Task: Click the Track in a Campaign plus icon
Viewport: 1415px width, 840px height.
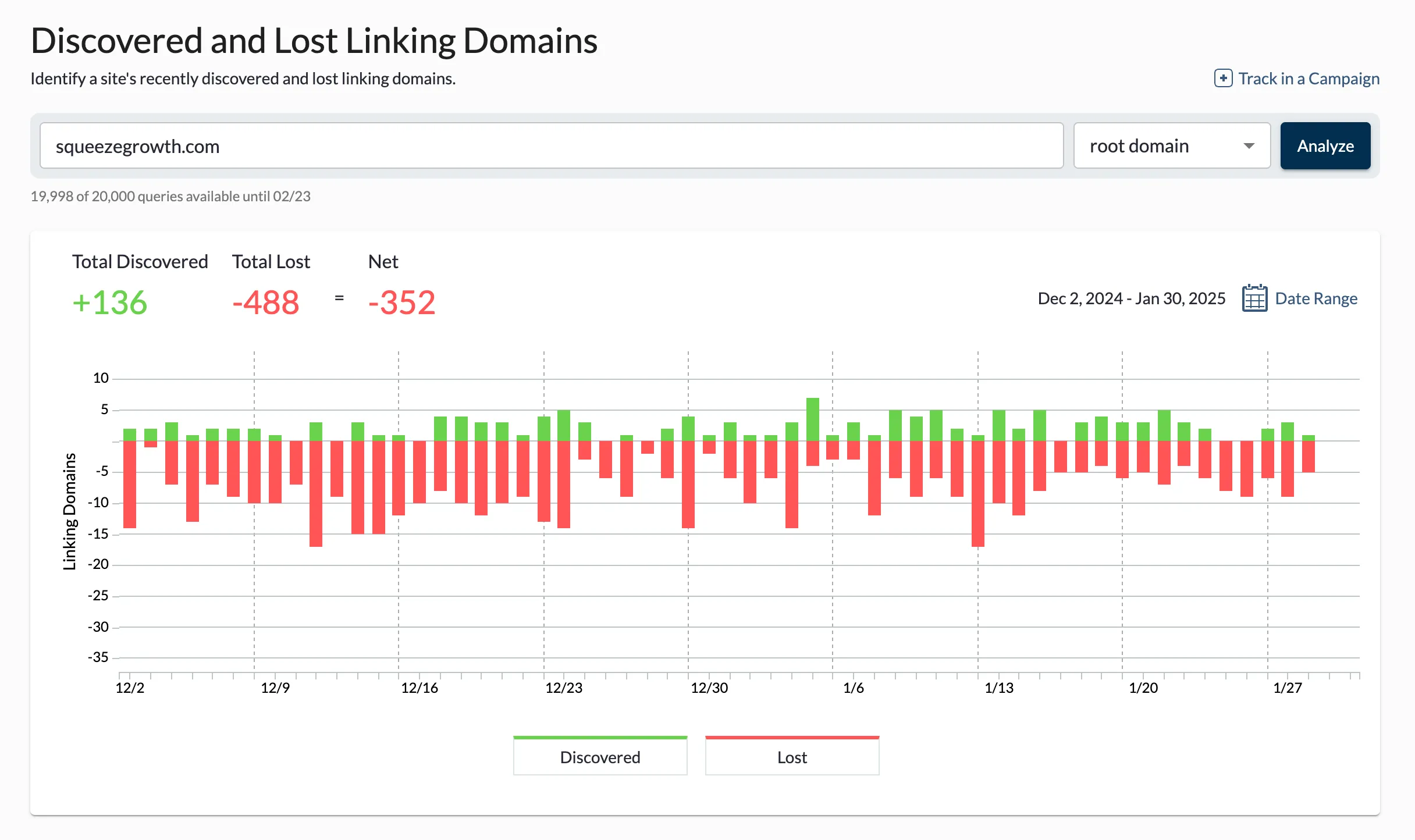Action: pos(1223,79)
